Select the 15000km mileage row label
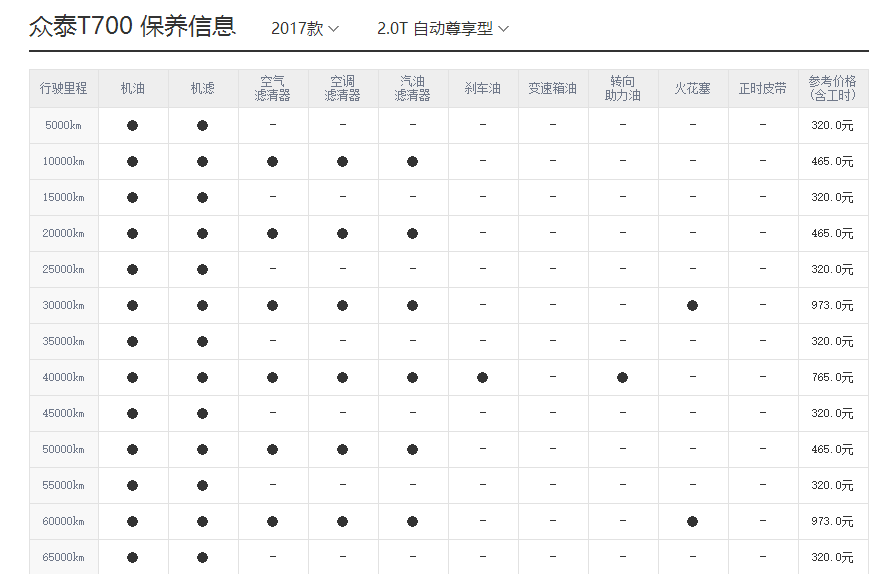Image resolution: width=887 pixels, height=574 pixels. coord(63,197)
